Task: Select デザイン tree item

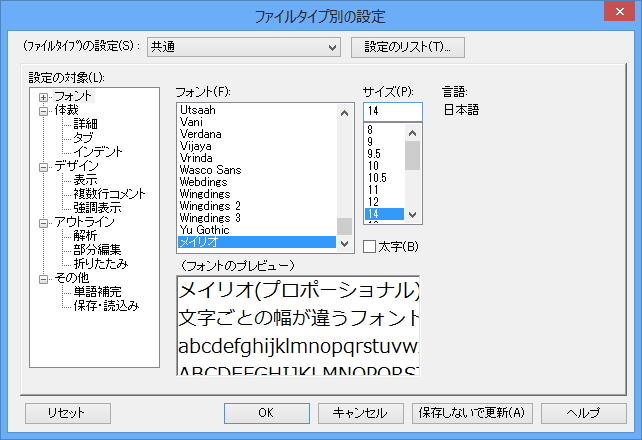Action: coord(77,166)
